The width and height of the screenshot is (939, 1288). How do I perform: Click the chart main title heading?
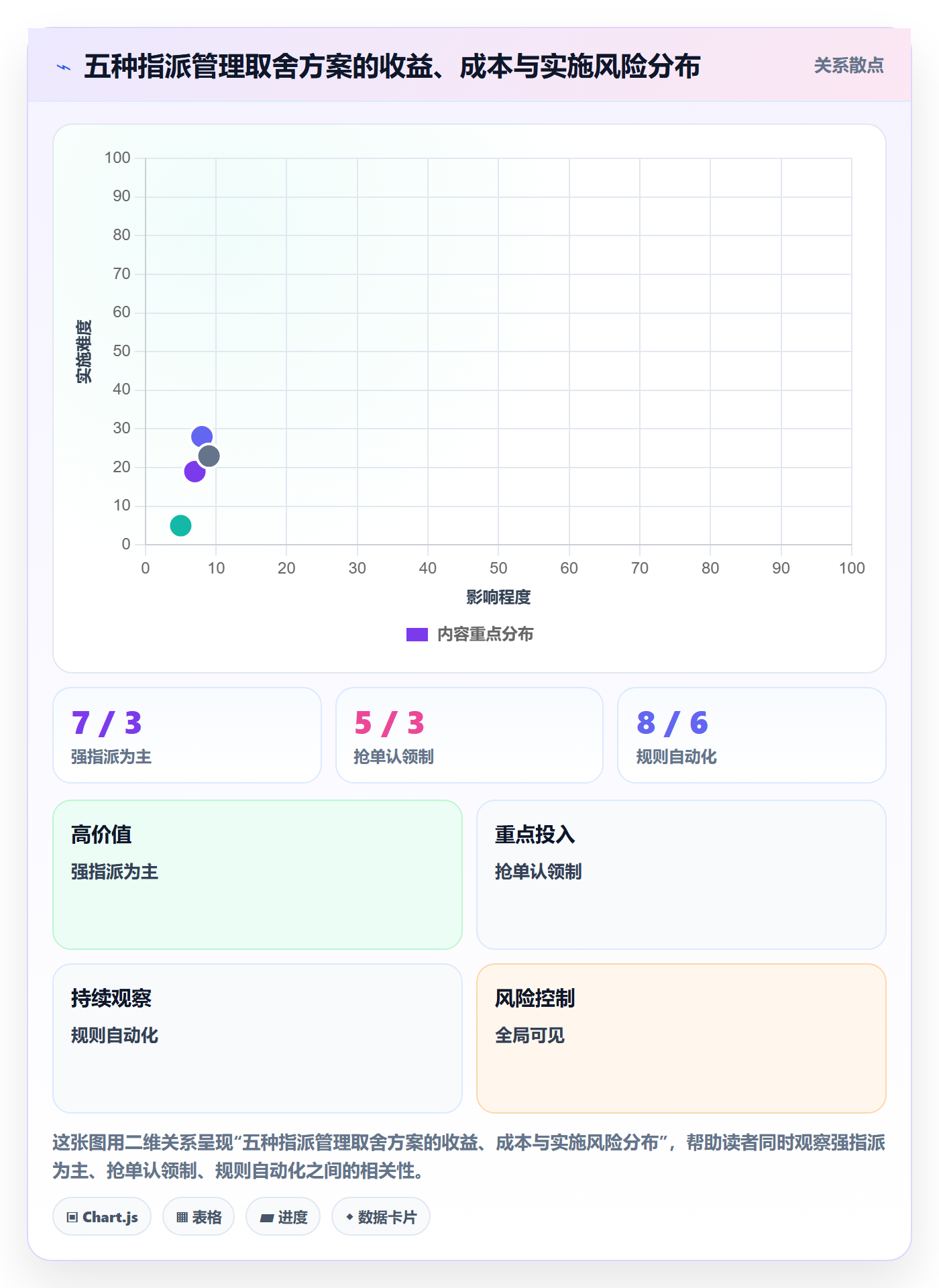392,66
